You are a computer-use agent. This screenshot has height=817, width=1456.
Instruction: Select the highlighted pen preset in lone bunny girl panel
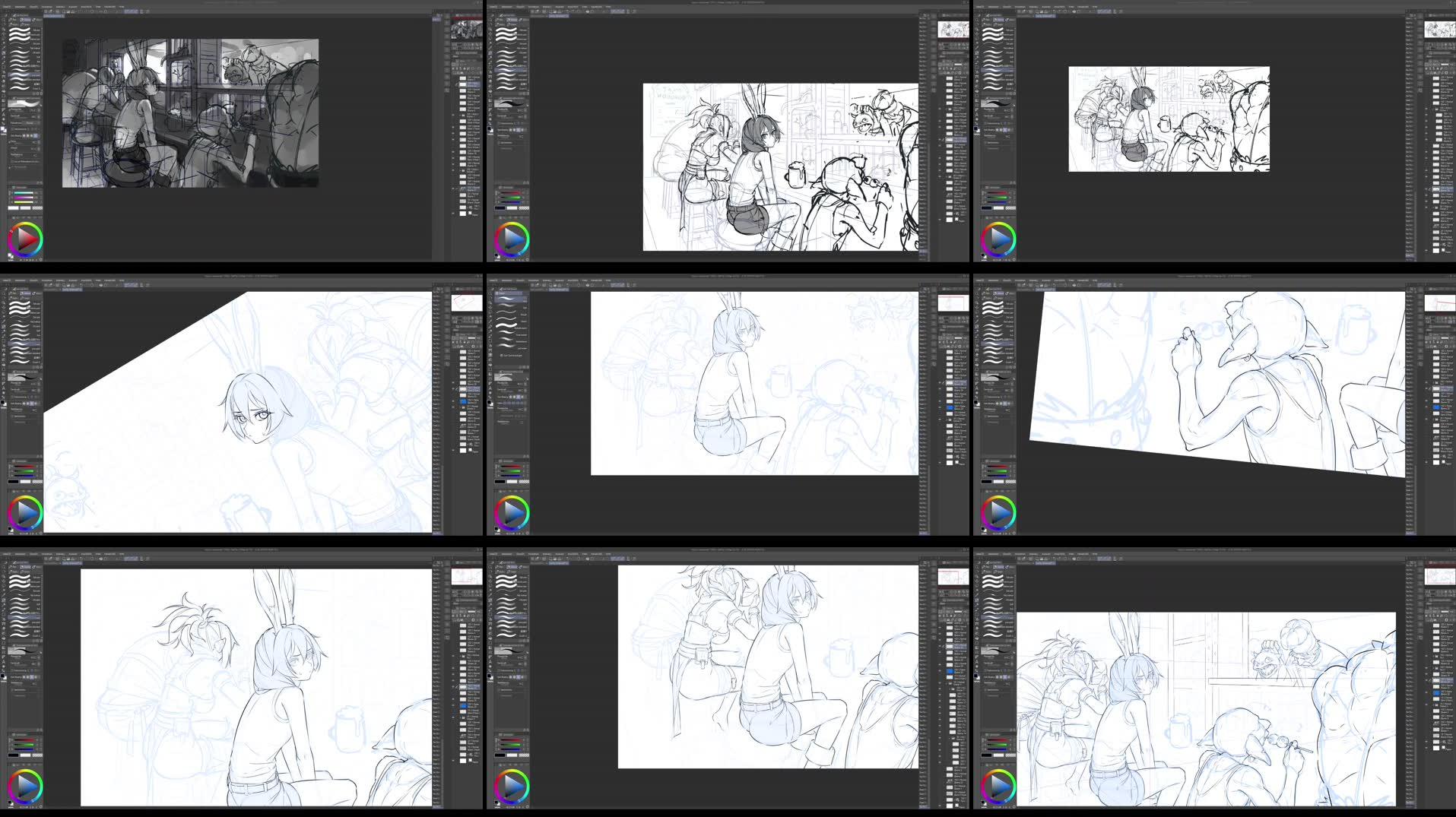(x=509, y=299)
